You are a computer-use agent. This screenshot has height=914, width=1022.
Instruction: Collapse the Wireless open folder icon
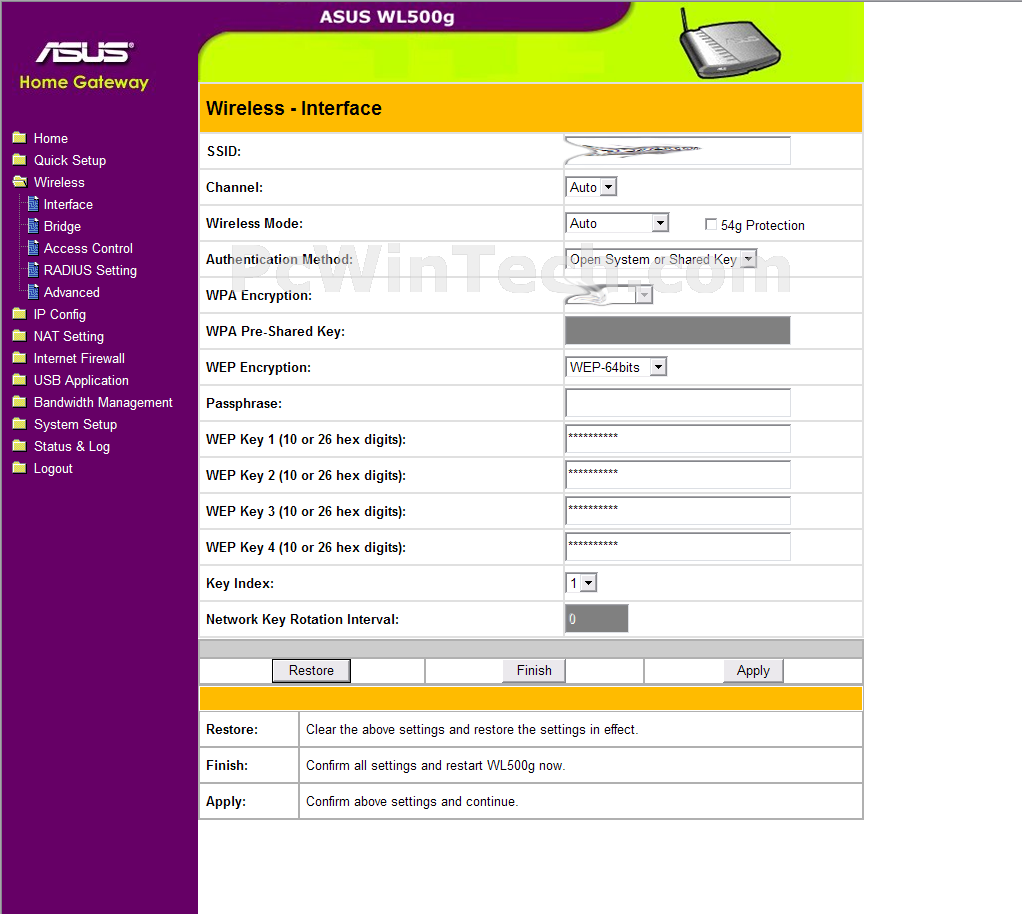coord(20,182)
